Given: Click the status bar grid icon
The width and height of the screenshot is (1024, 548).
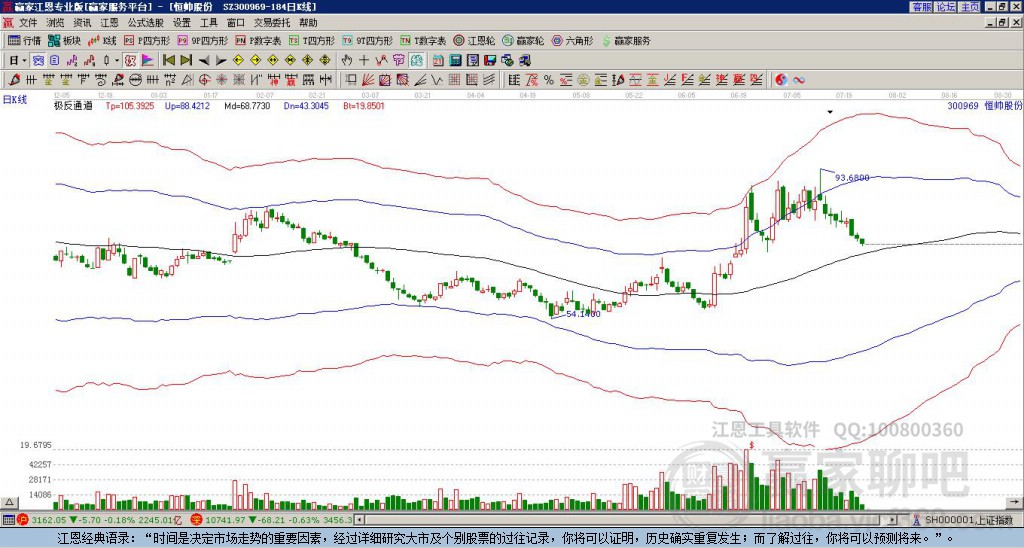Looking at the screenshot, I should pyautogui.click(x=8, y=520).
